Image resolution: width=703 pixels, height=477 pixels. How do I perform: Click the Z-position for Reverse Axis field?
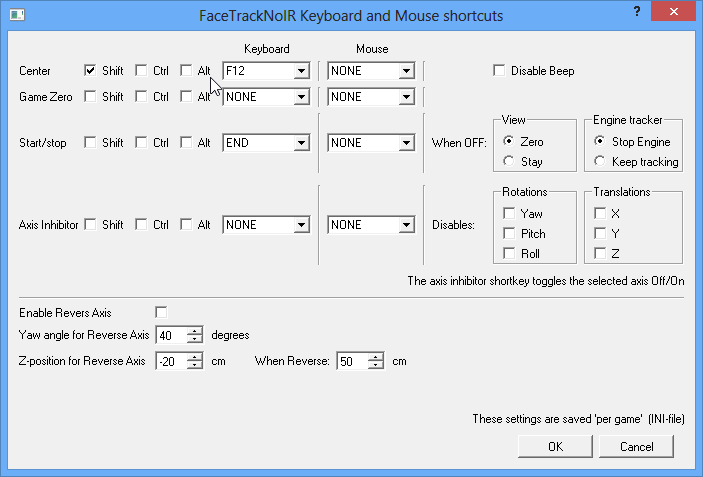tap(170, 361)
